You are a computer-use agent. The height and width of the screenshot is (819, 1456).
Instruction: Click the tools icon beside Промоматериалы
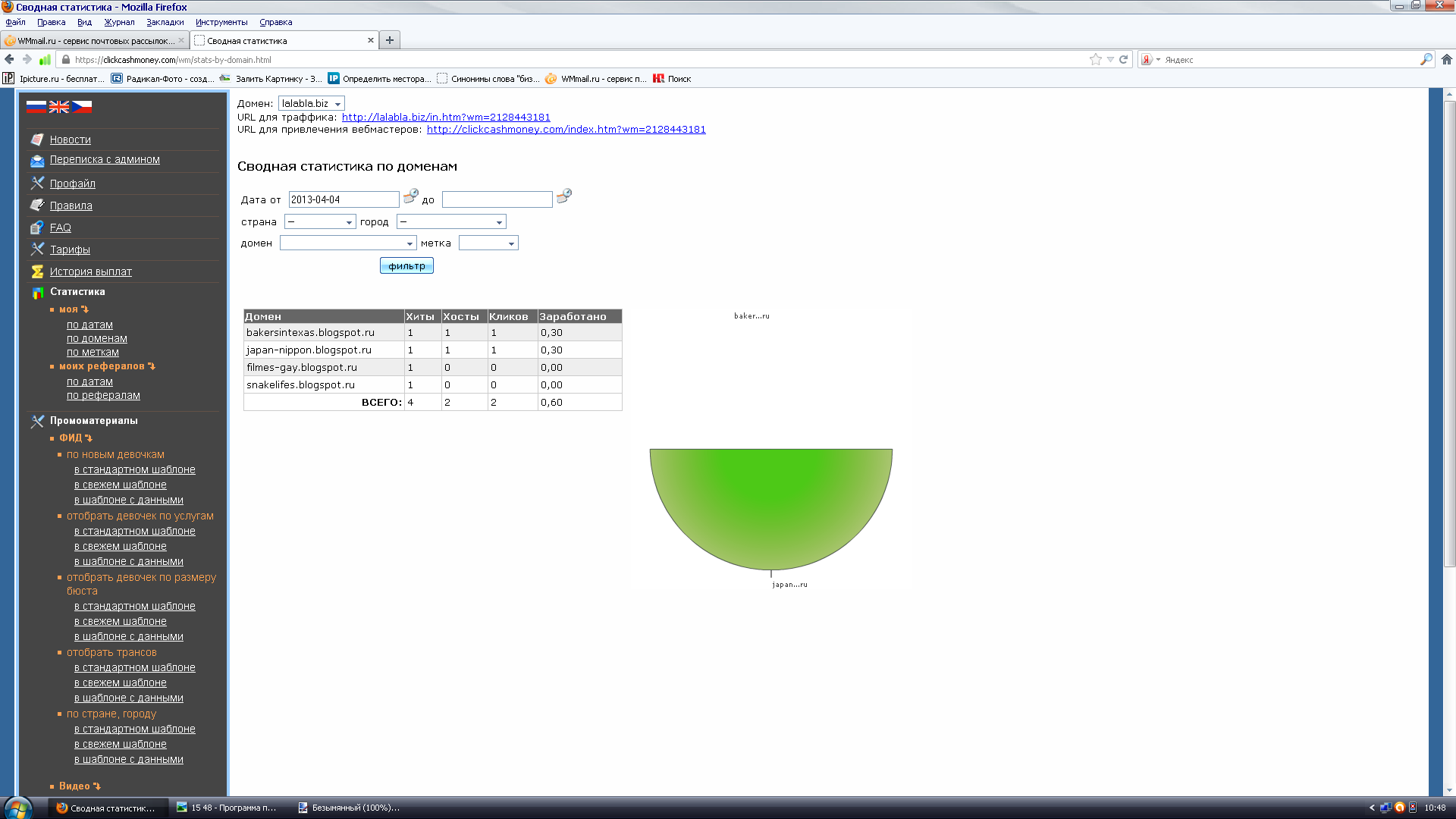click(x=37, y=420)
